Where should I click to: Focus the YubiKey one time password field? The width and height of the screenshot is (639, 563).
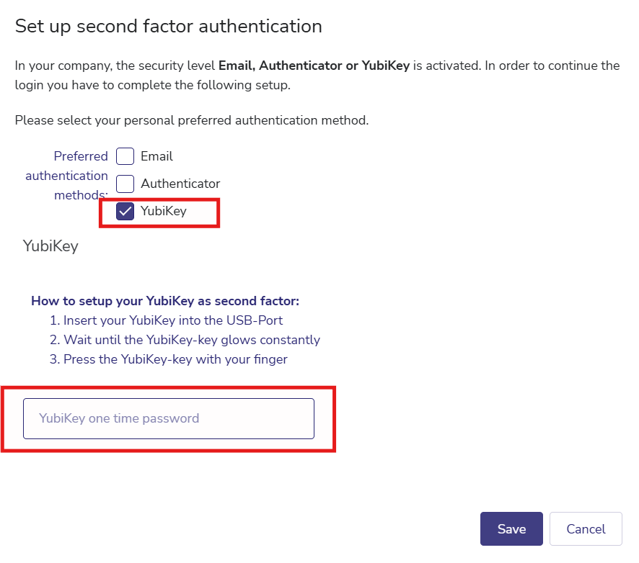point(168,418)
